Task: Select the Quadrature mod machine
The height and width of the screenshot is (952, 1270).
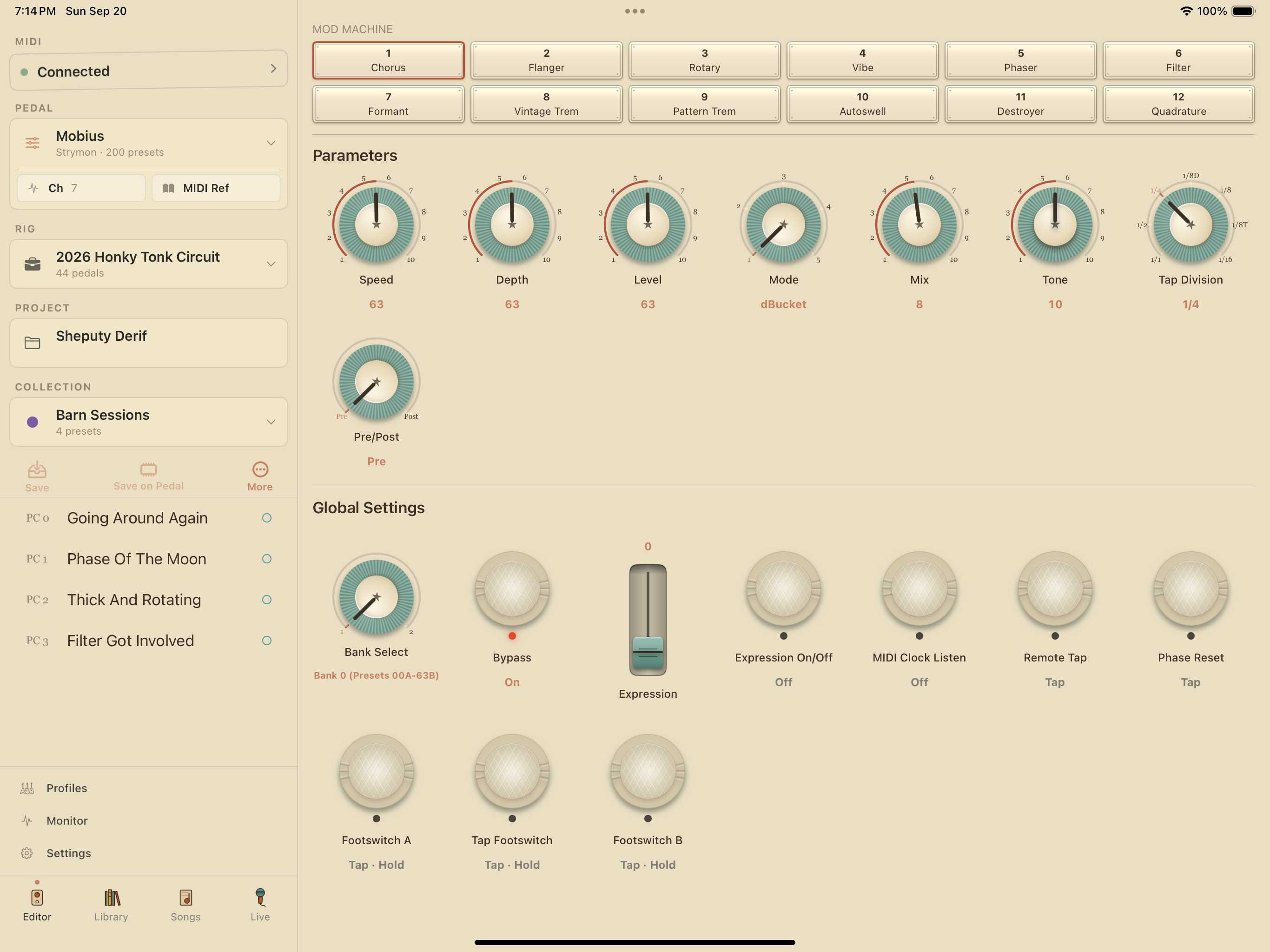Action: click(1179, 104)
